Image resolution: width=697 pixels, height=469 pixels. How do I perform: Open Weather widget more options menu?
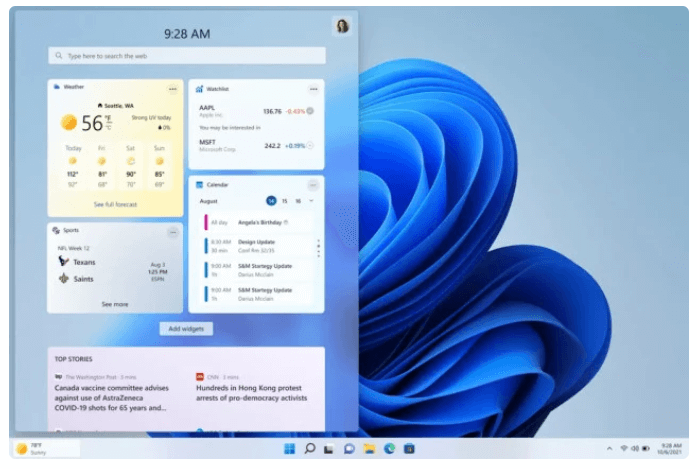coord(172,89)
